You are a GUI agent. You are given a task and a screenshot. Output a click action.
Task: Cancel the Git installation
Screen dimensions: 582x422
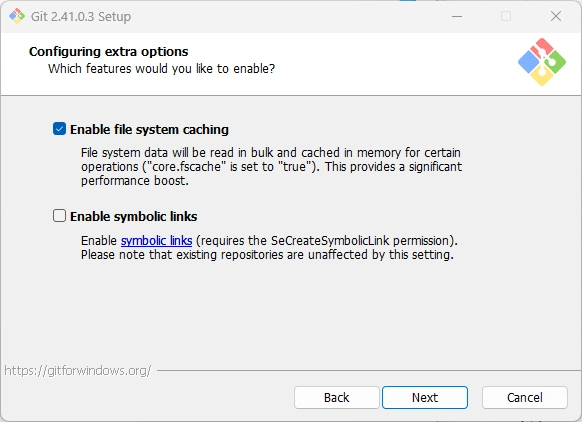tap(525, 398)
